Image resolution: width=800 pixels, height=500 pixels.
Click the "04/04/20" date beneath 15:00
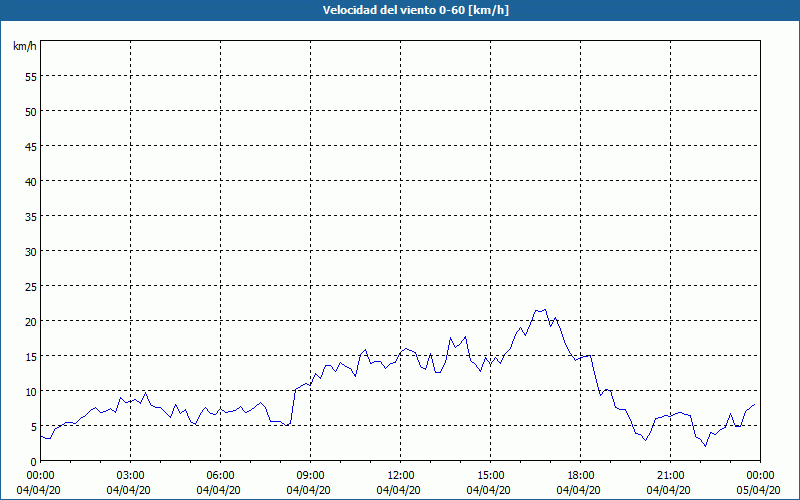pyautogui.click(x=489, y=490)
